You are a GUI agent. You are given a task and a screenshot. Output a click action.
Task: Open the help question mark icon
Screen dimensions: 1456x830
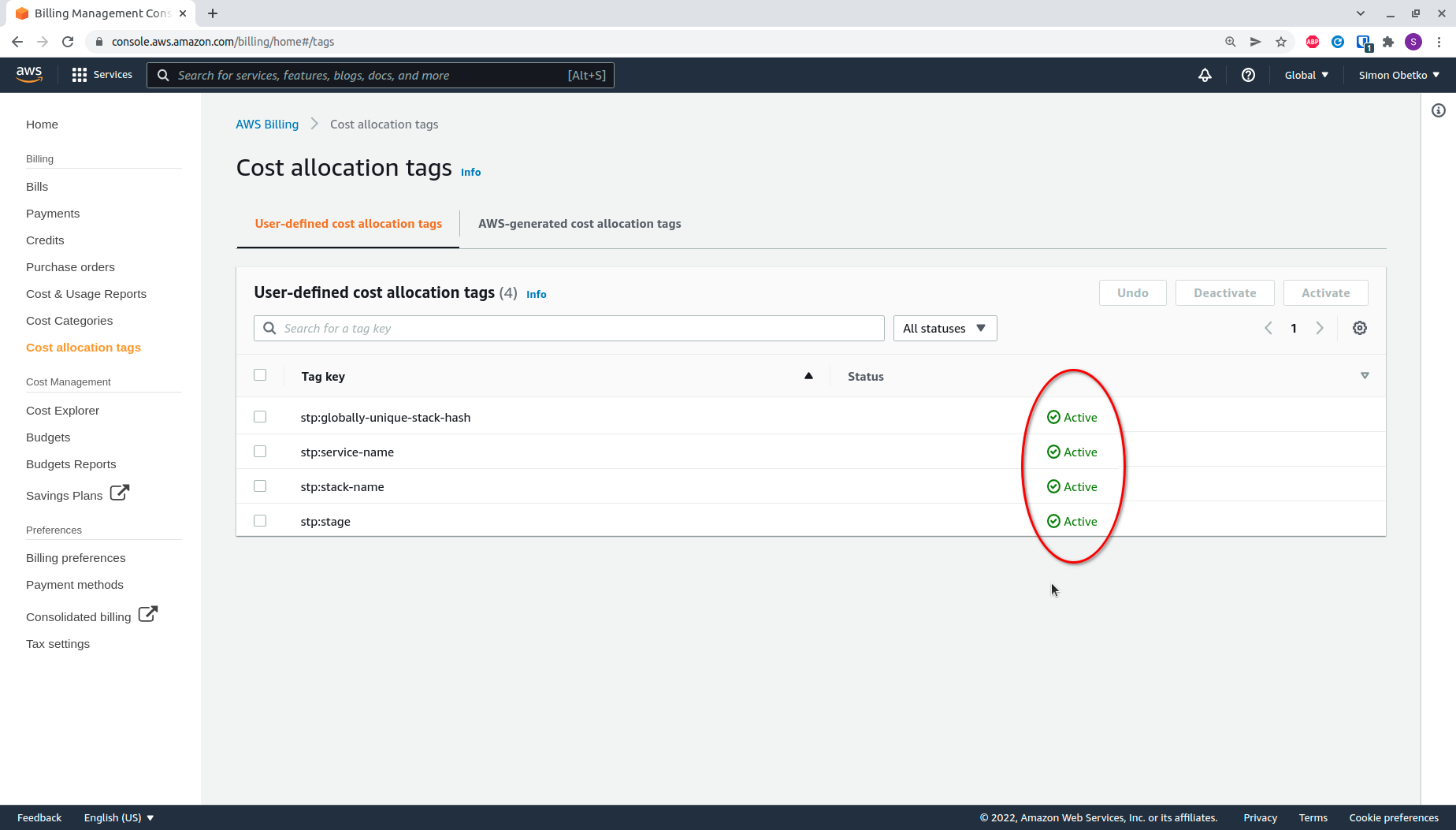1248,75
